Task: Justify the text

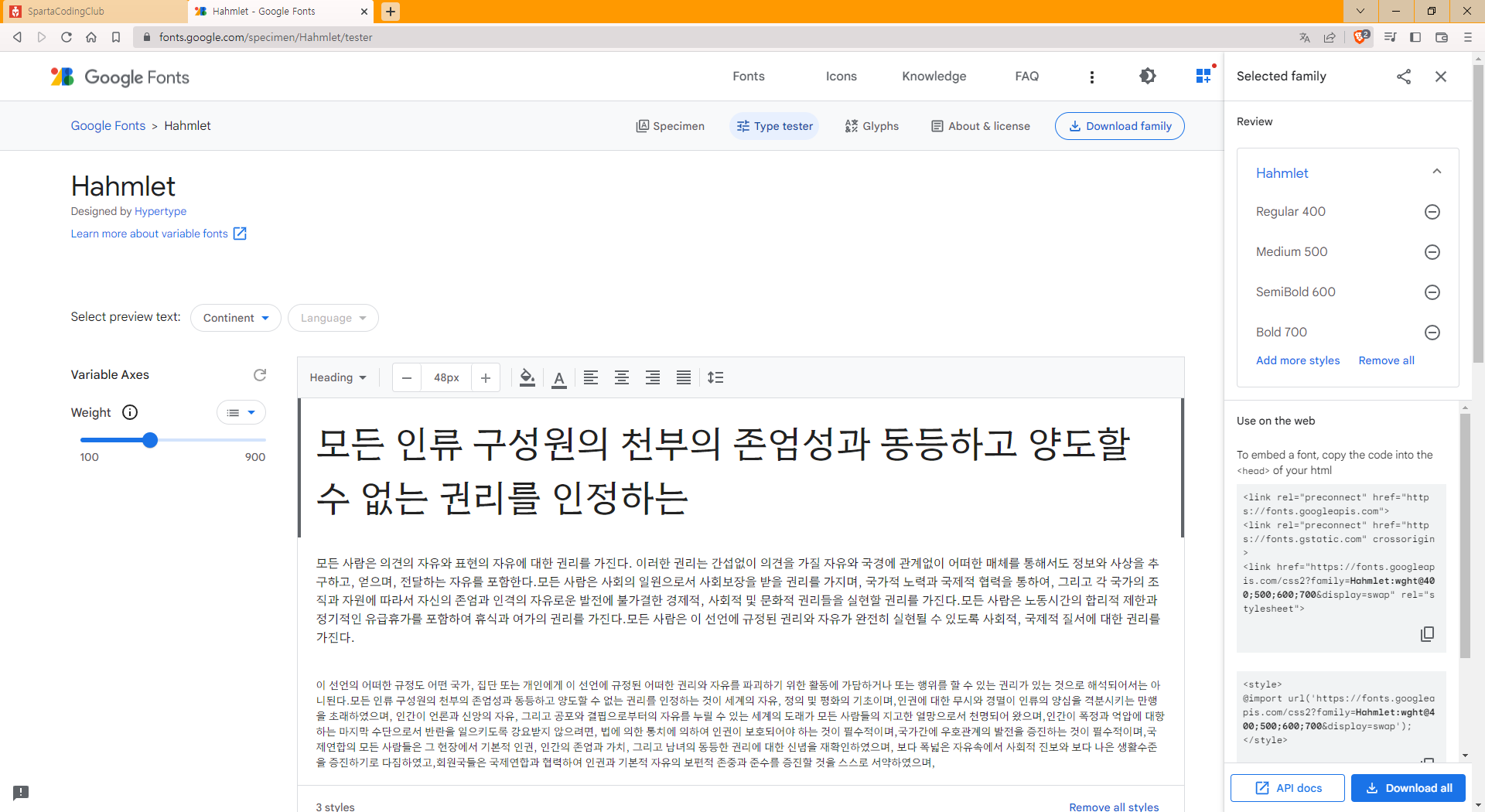Action: [x=684, y=377]
